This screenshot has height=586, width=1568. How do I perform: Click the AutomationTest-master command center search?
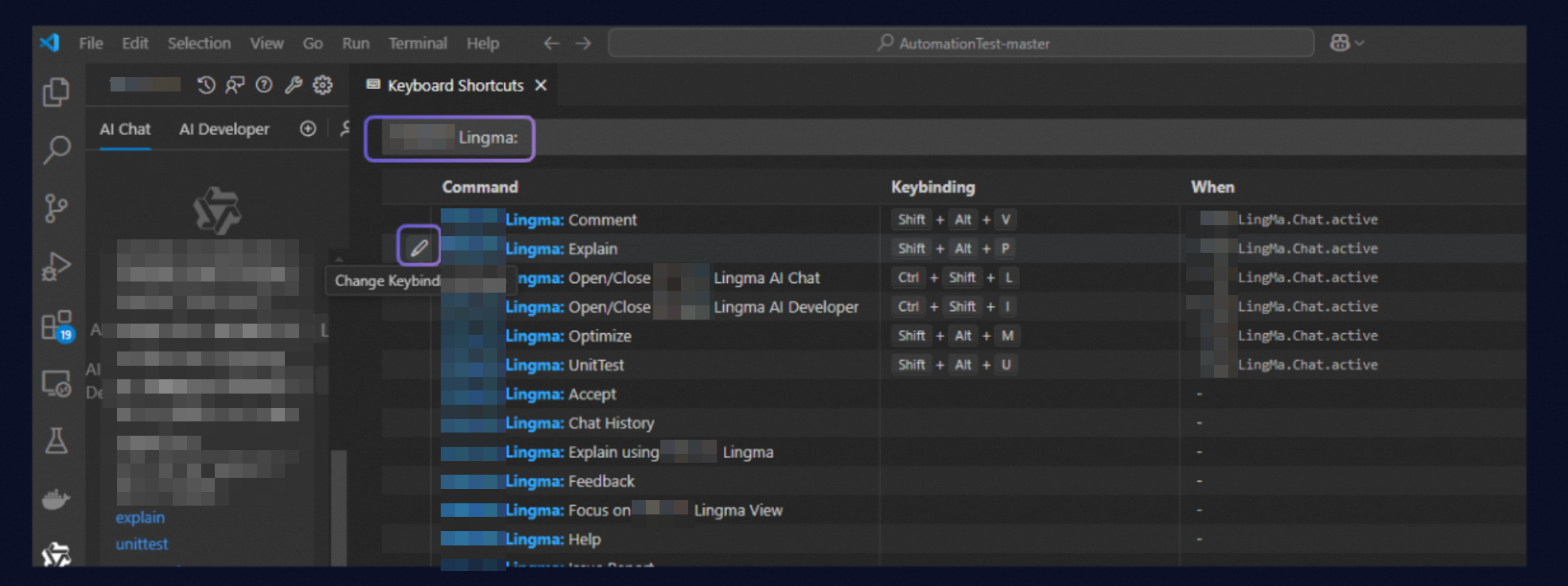click(961, 43)
